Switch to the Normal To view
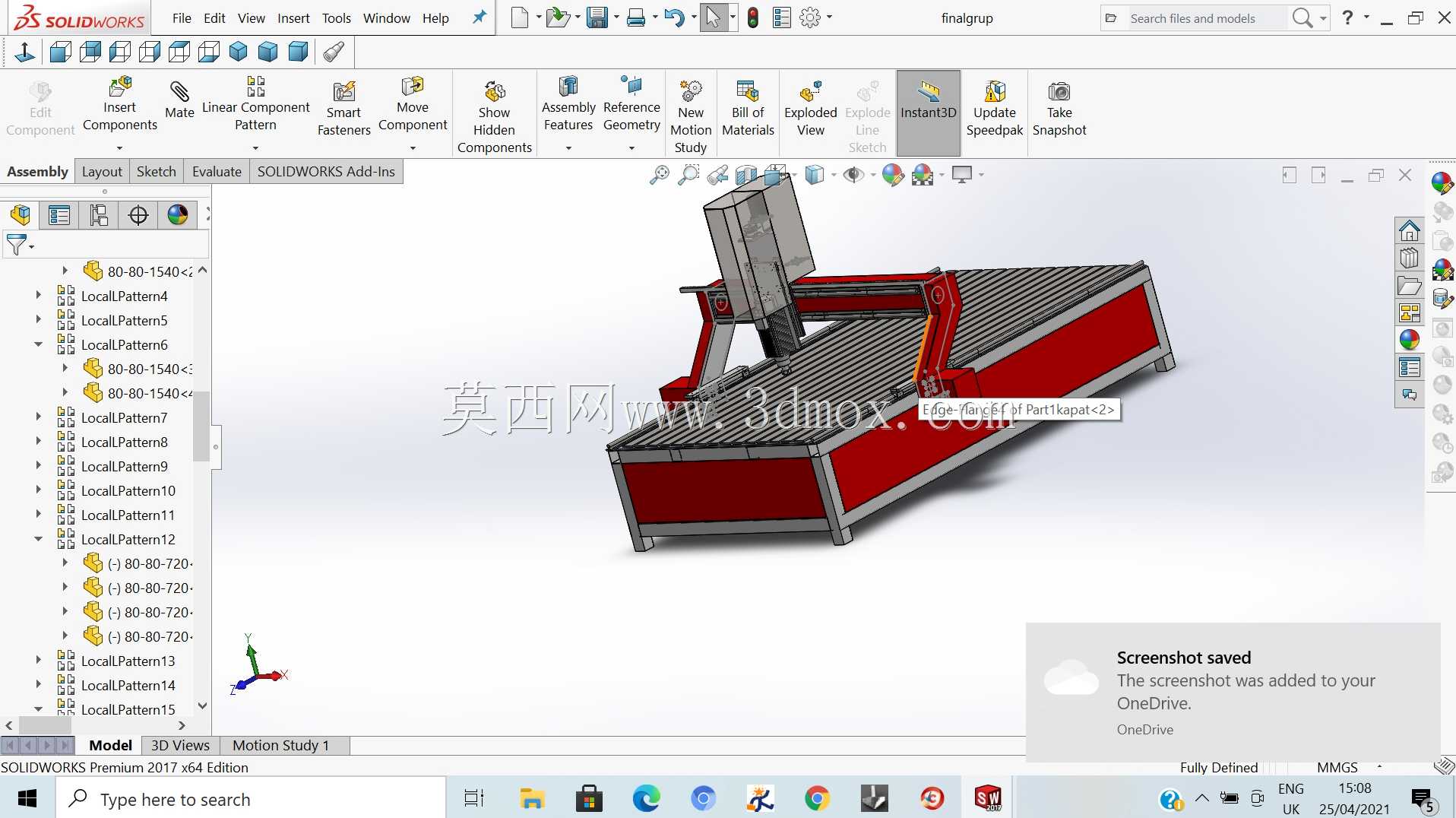 (24, 52)
